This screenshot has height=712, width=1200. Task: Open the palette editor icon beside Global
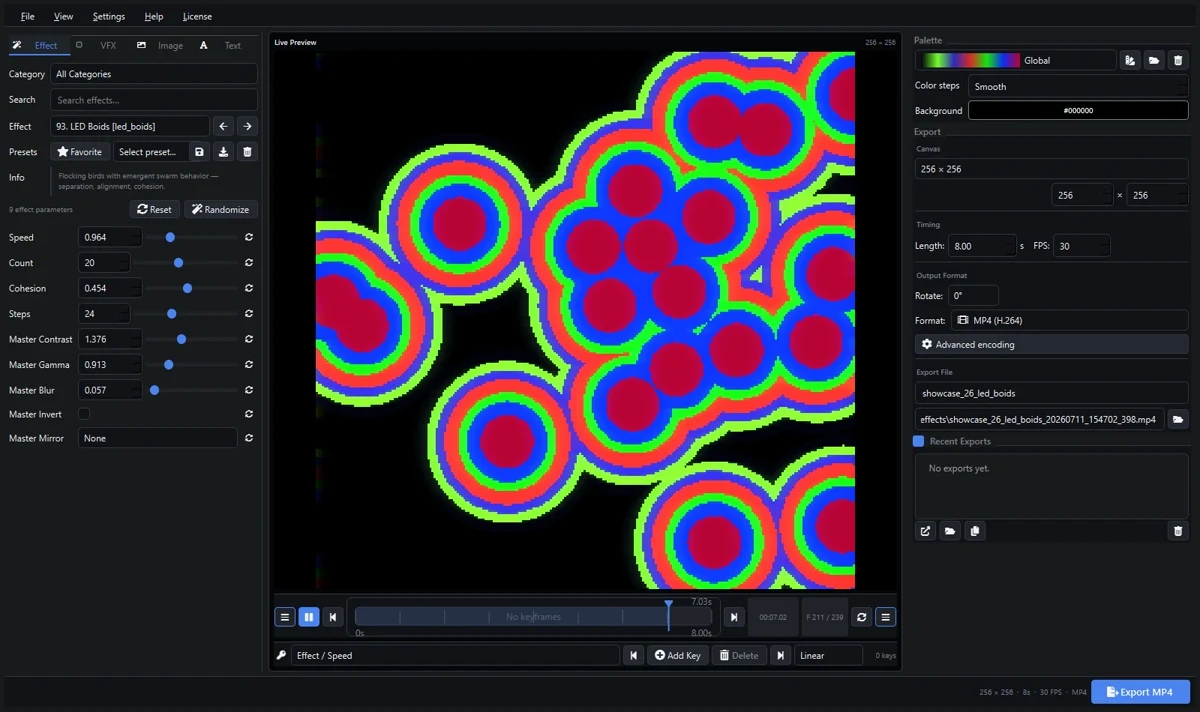(x=1130, y=60)
